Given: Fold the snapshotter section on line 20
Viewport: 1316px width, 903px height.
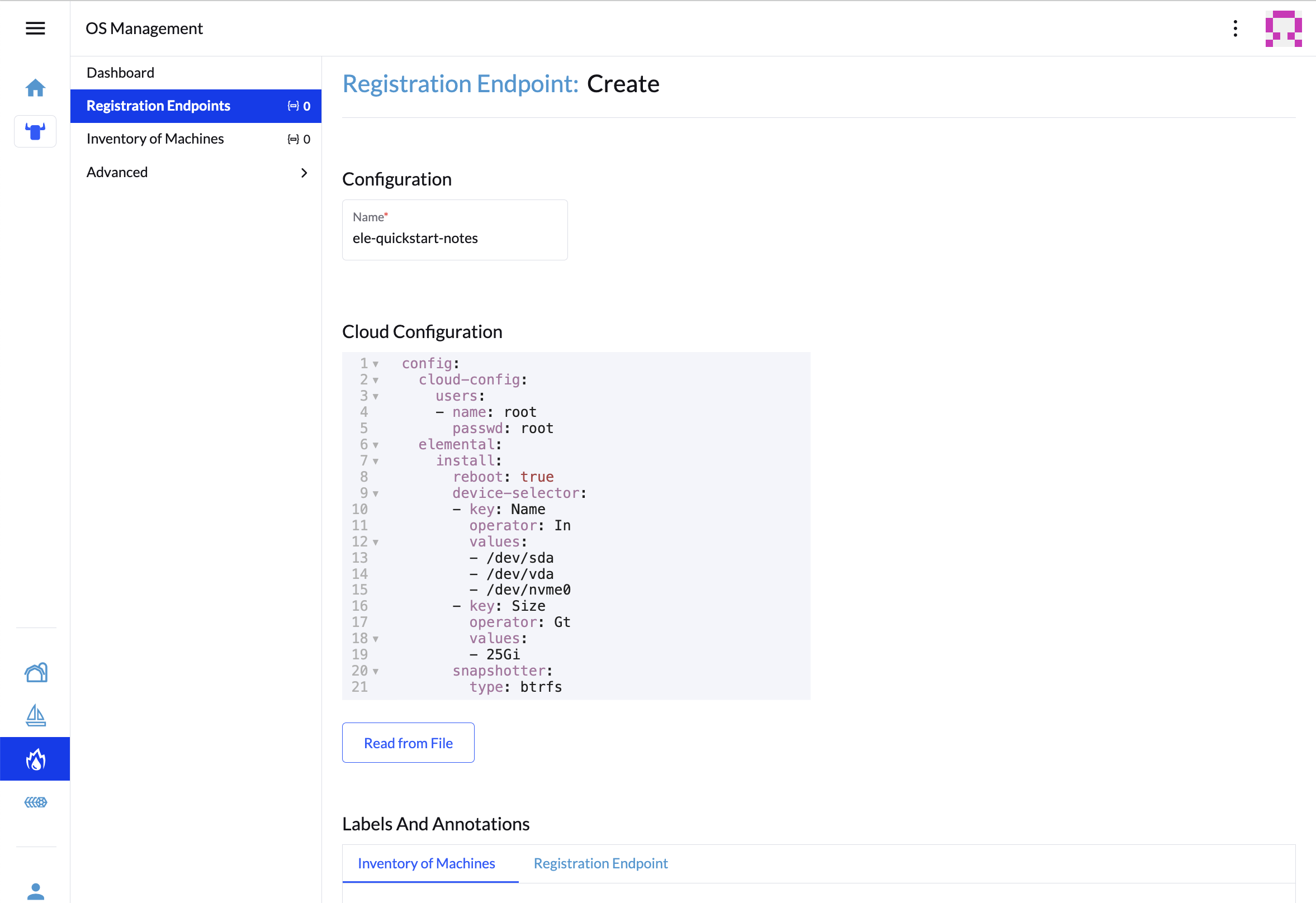Looking at the screenshot, I should click(x=376, y=672).
